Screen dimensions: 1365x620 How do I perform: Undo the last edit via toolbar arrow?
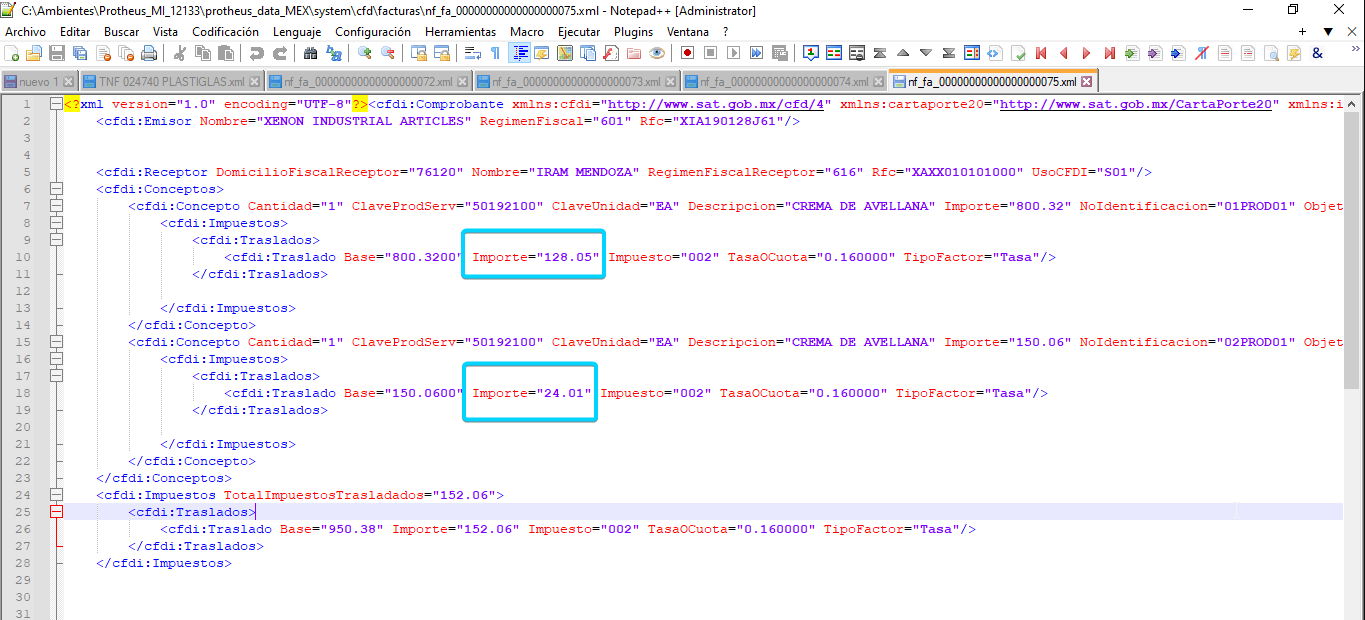coord(257,53)
